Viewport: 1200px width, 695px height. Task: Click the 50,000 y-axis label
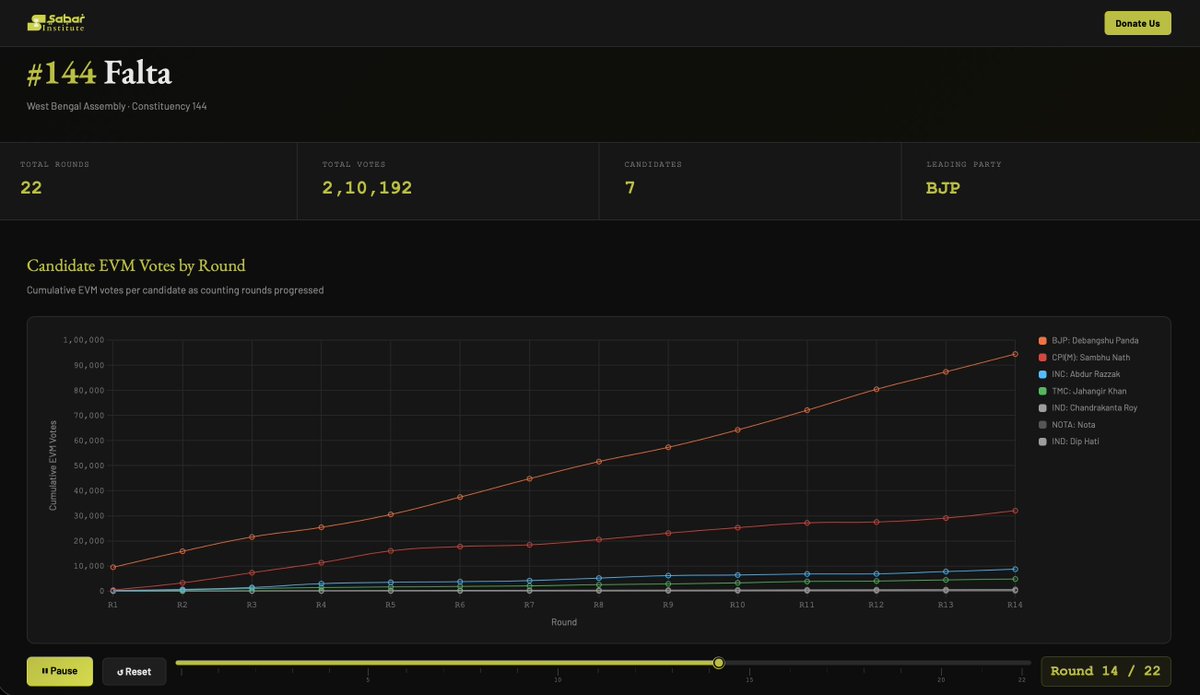[87, 465]
